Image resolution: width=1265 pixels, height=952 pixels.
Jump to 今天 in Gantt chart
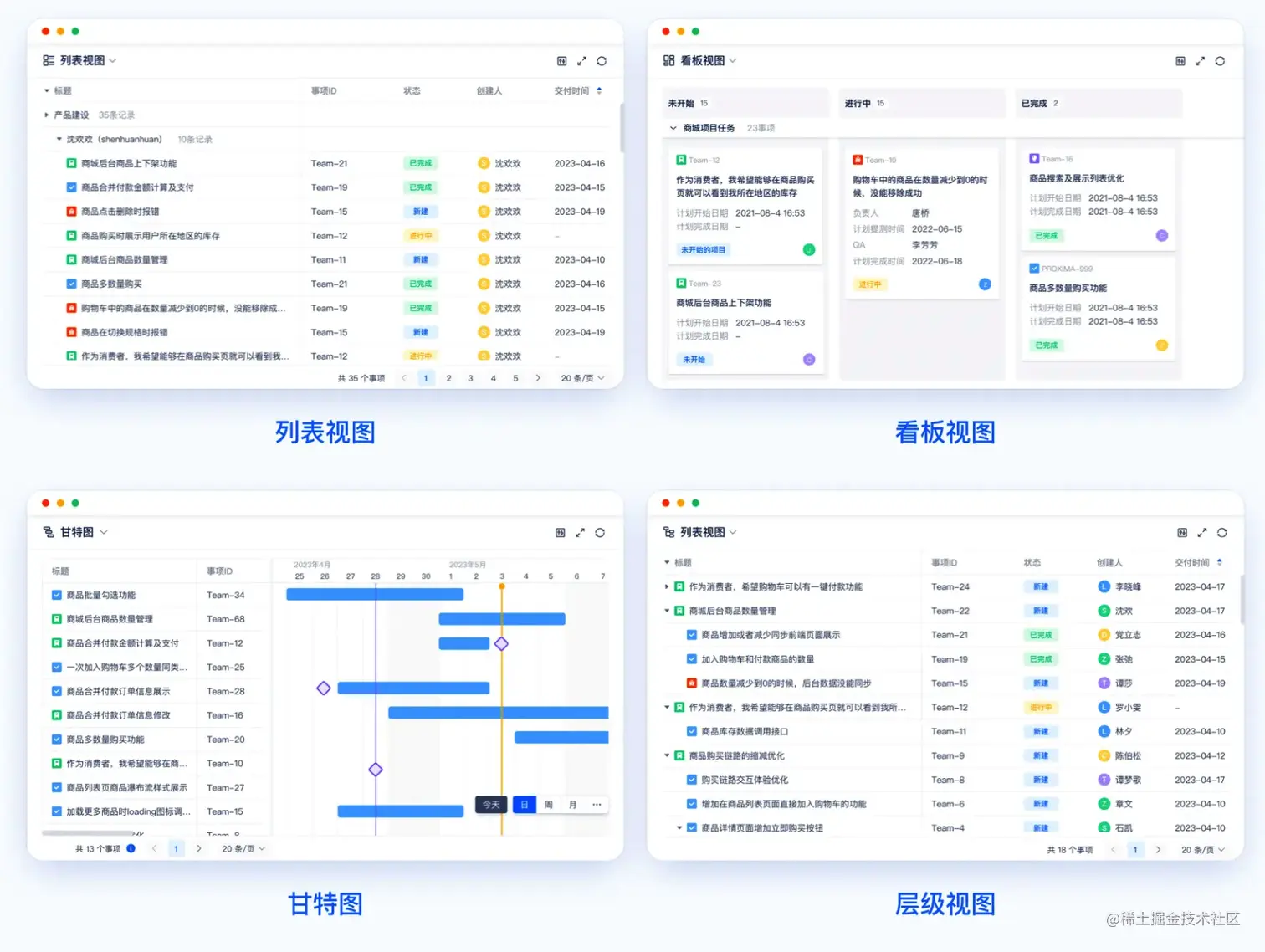(491, 805)
